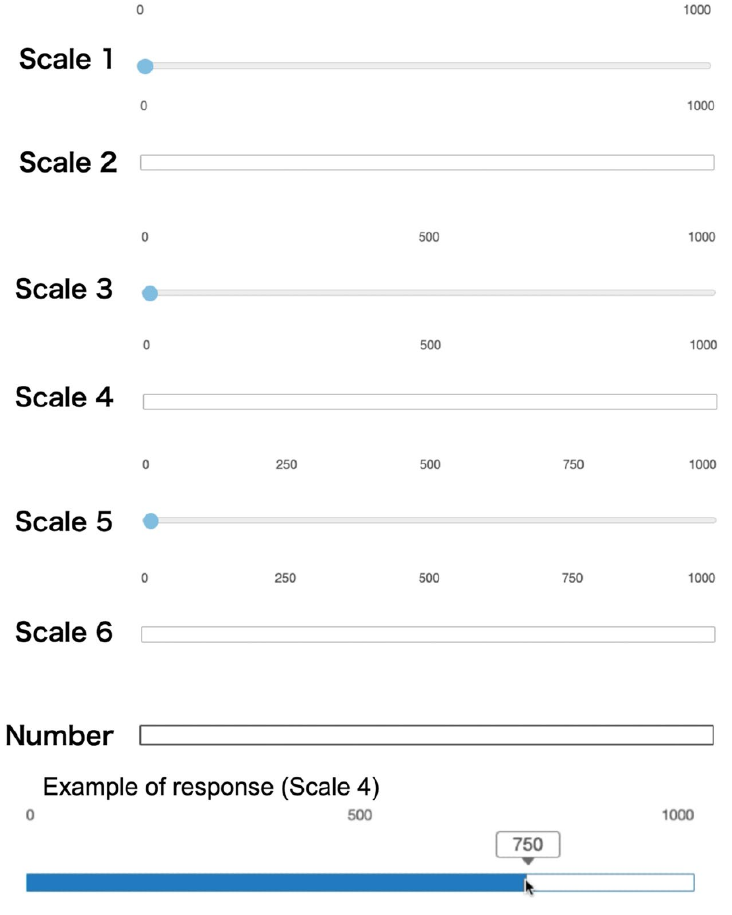Screen dimensions: 732x915
Task: Click the 250 label above Scale 5
Action: click(x=287, y=465)
